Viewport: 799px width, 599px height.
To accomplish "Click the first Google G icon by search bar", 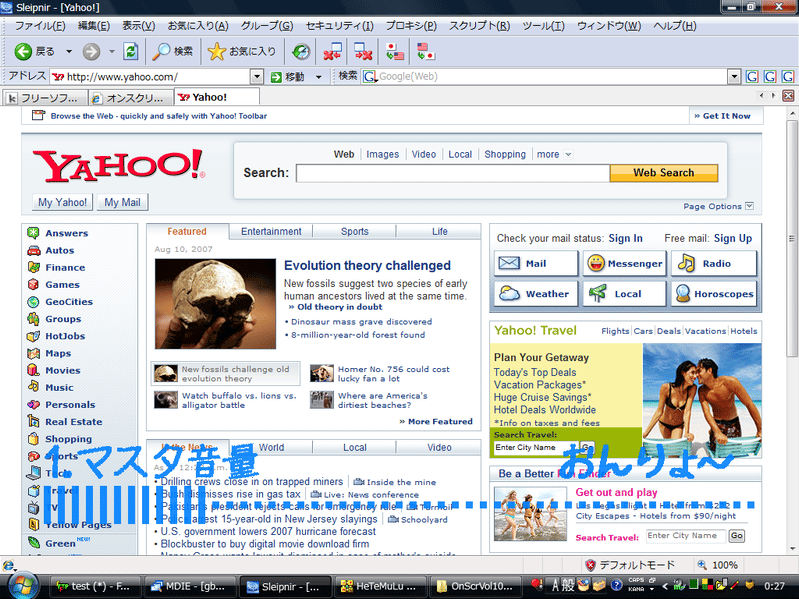I will [752, 76].
